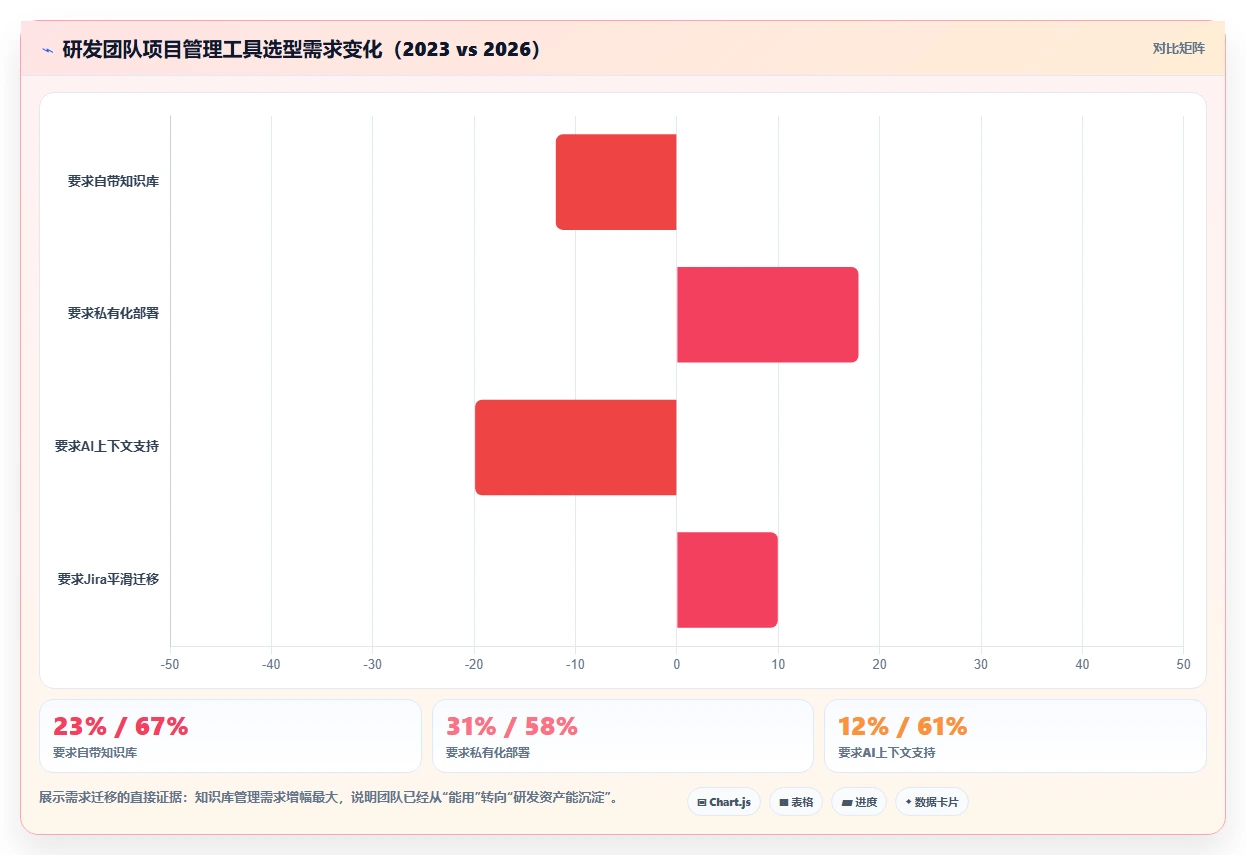Click the 进度 tag chip
This screenshot has width=1246, height=855.
(859, 802)
